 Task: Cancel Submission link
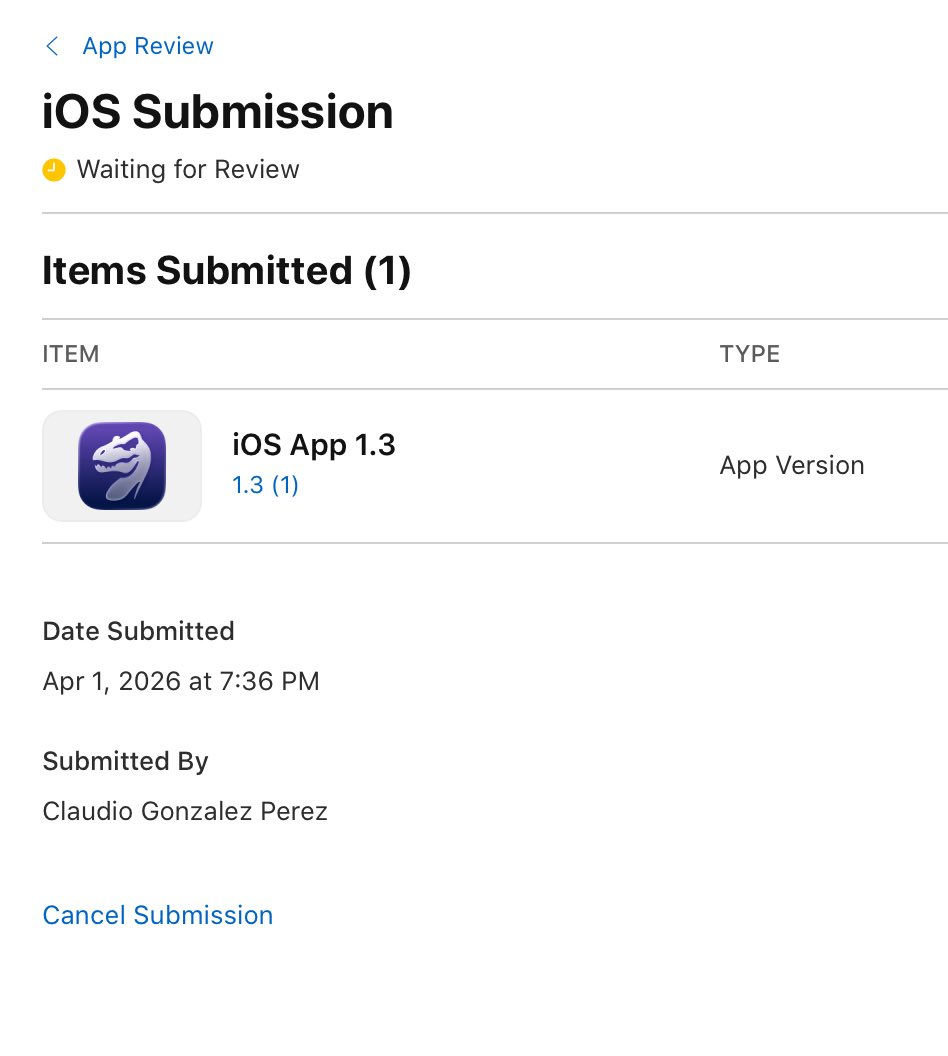158,915
